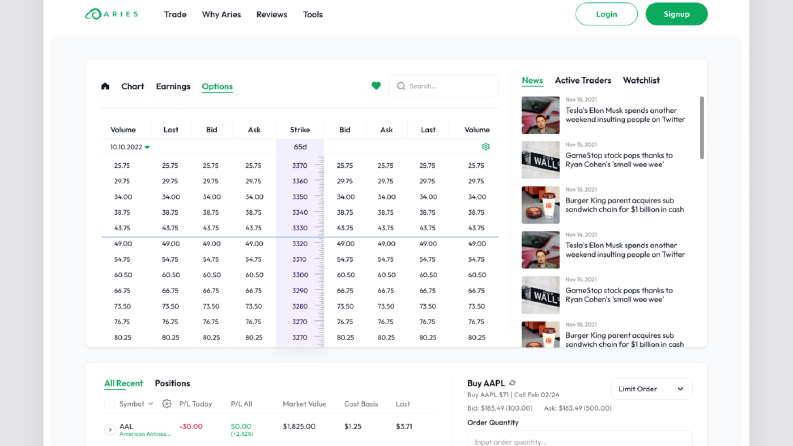Switch to Active Traders tab
Viewport: 793px width, 446px height.
pyautogui.click(x=583, y=80)
